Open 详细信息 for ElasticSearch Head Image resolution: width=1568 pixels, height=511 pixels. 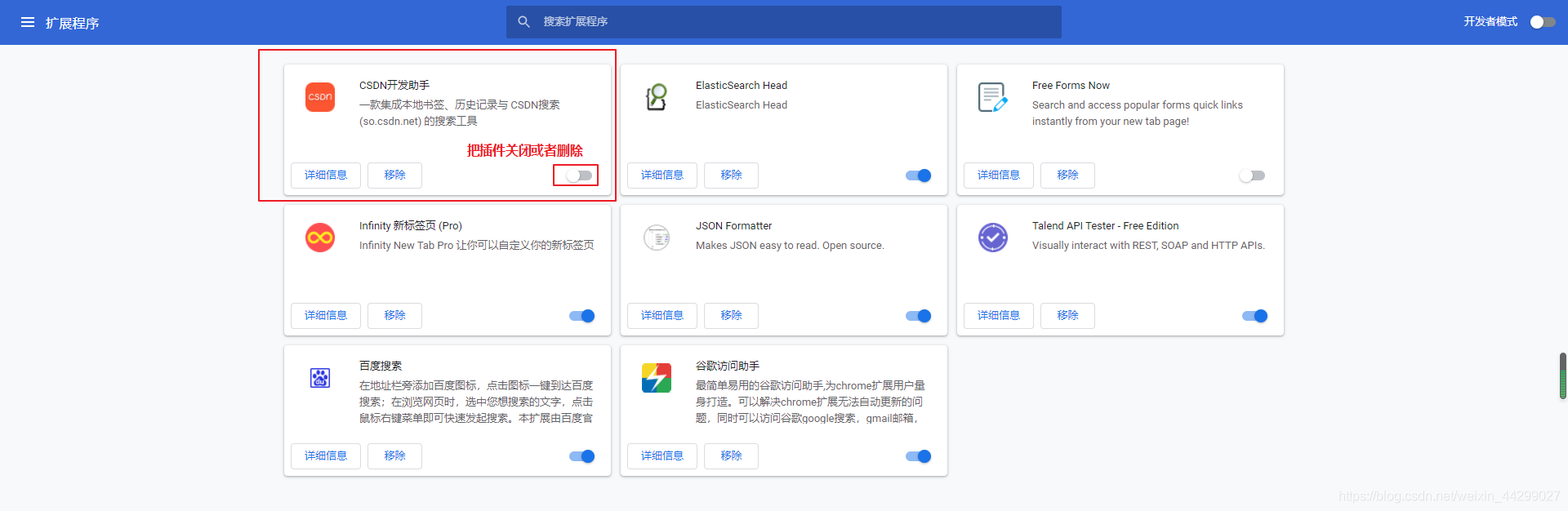pos(662,176)
